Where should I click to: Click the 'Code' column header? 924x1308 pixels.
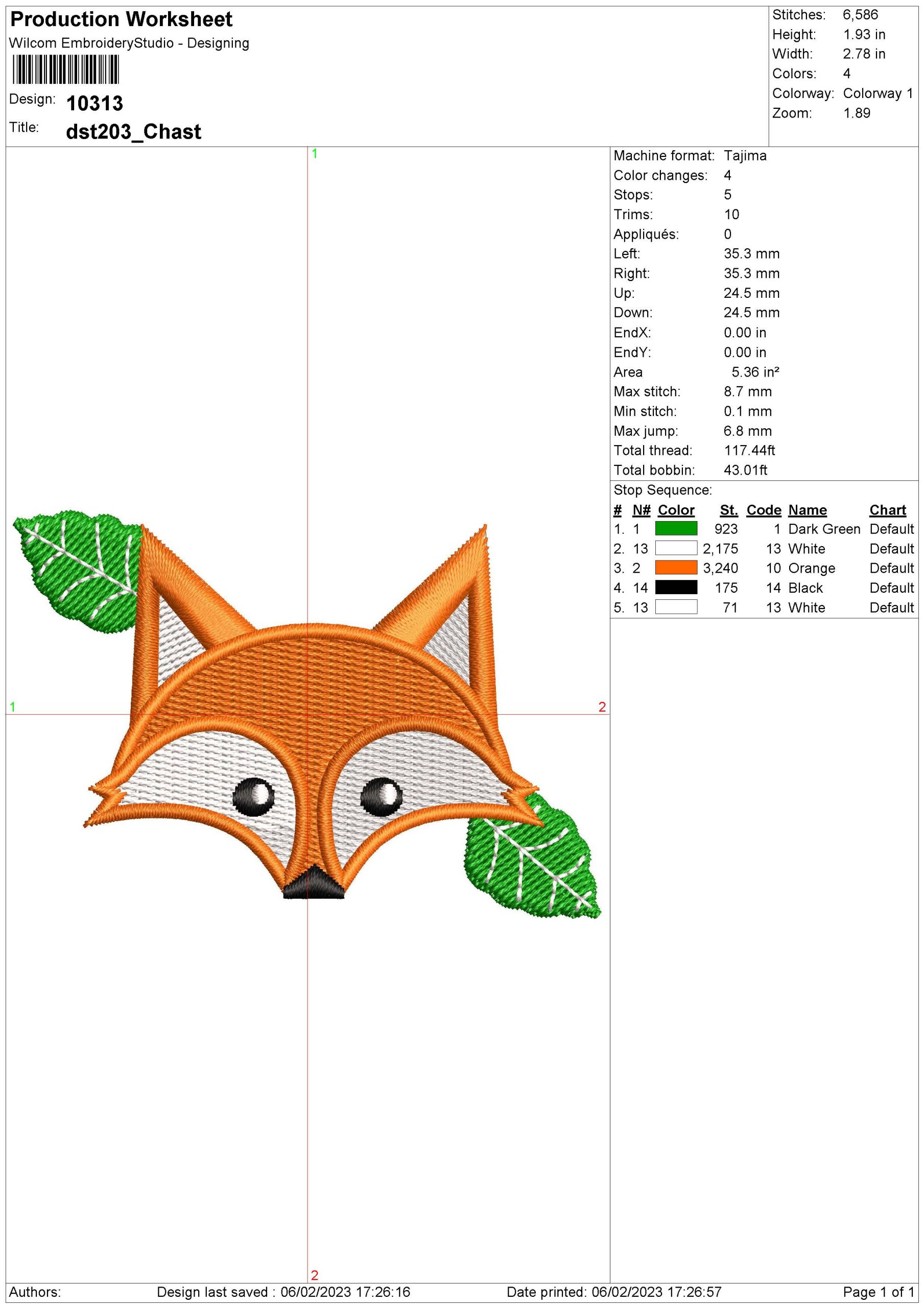click(763, 510)
